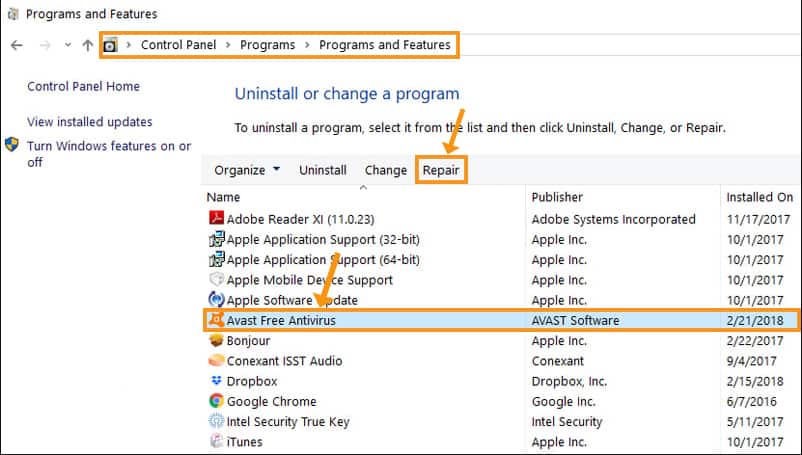Go up one level with up arrow
The height and width of the screenshot is (455, 802).
(x=87, y=46)
